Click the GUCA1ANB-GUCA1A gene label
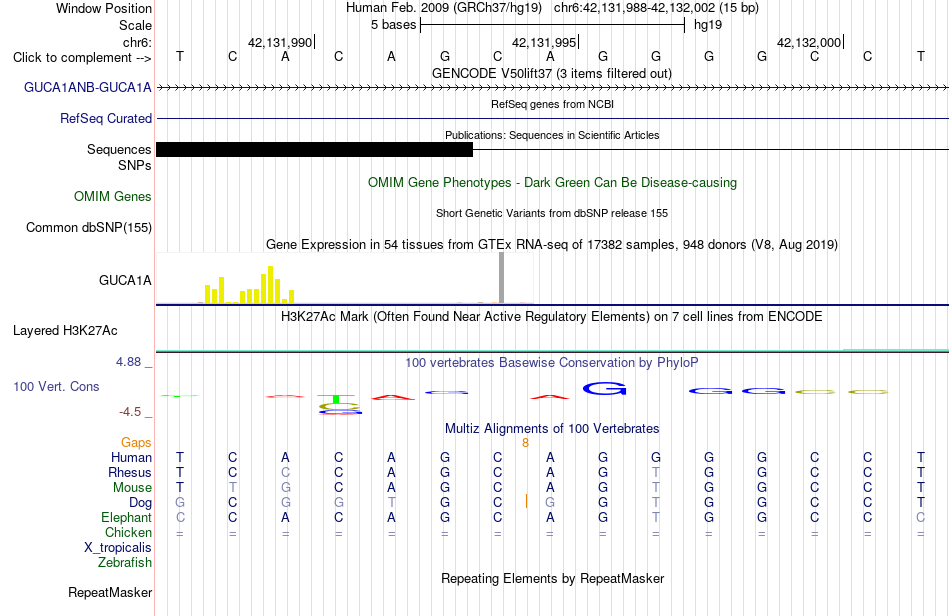The width and height of the screenshot is (950, 616). [x=88, y=87]
